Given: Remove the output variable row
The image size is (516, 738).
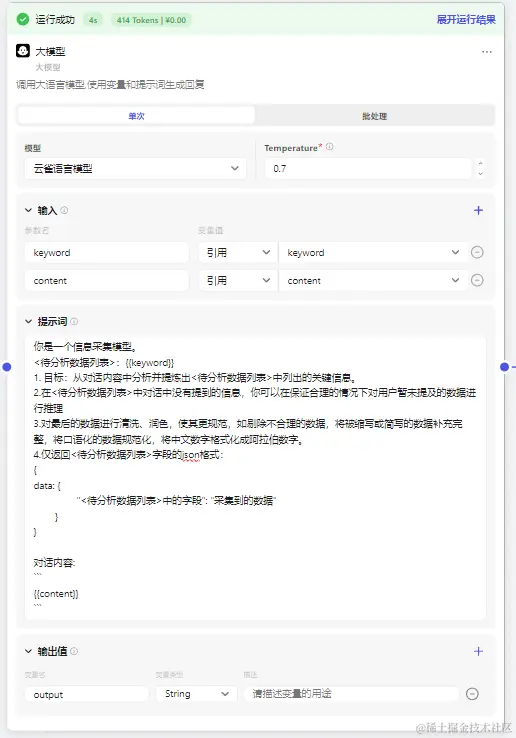Looking at the screenshot, I should pyautogui.click(x=472, y=694).
